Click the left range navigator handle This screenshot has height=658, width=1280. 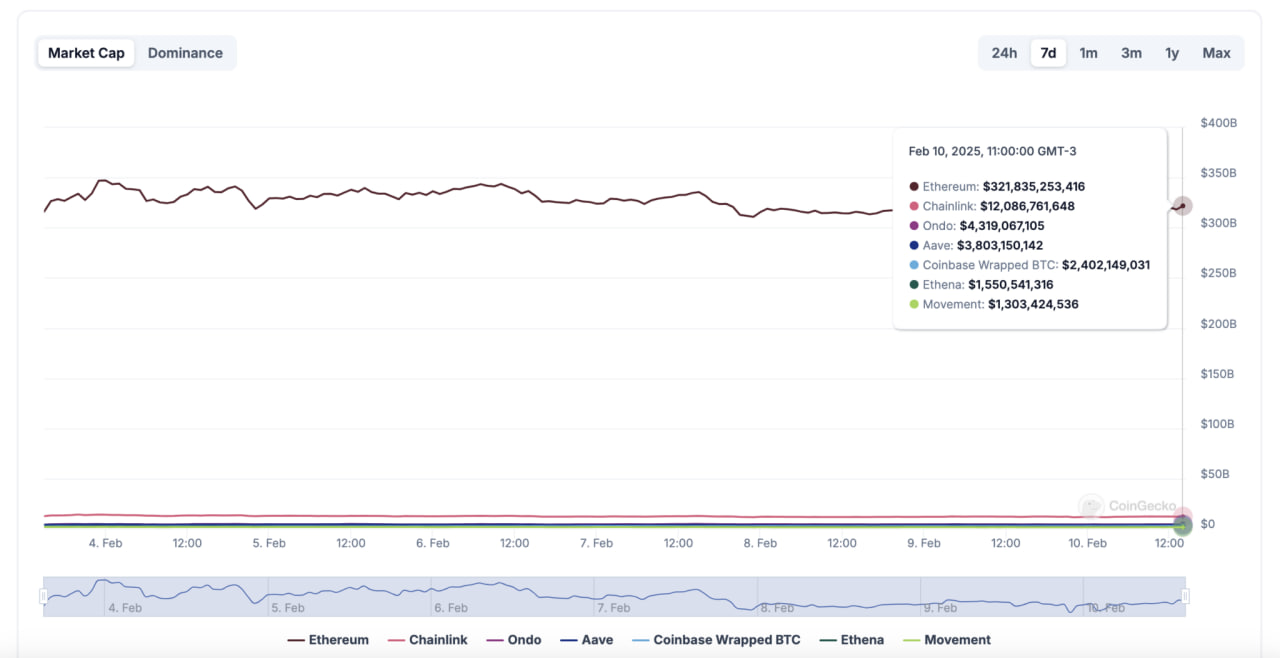43,596
